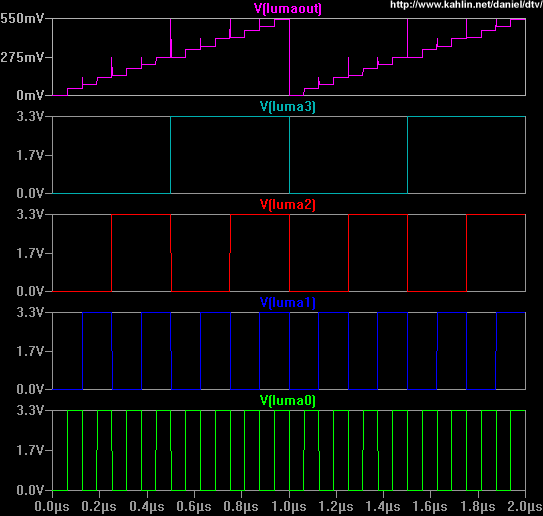
Task: Select the V(luma3) trace label
Action: click(288, 106)
